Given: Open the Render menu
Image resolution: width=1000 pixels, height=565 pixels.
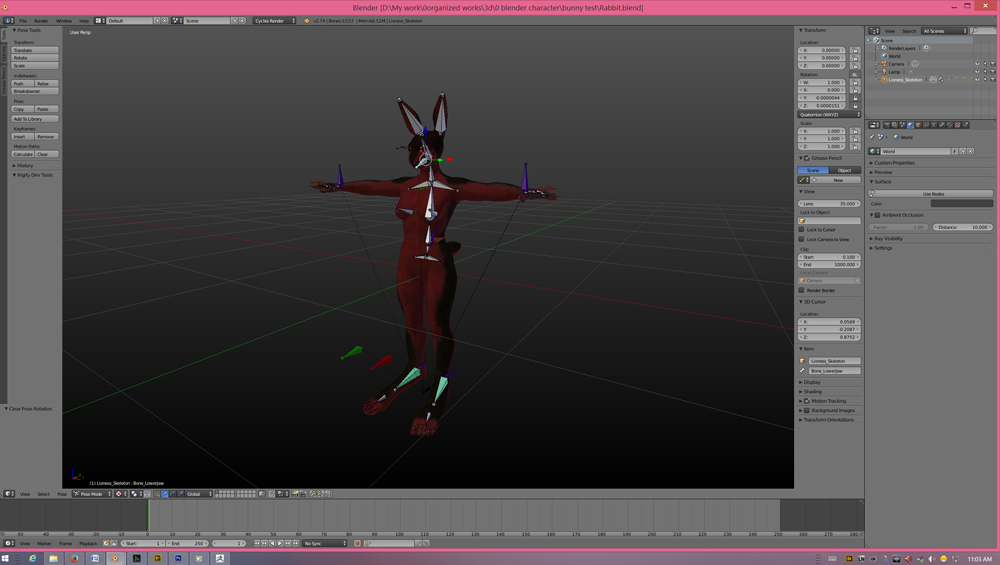Looking at the screenshot, I should tap(41, 20).
